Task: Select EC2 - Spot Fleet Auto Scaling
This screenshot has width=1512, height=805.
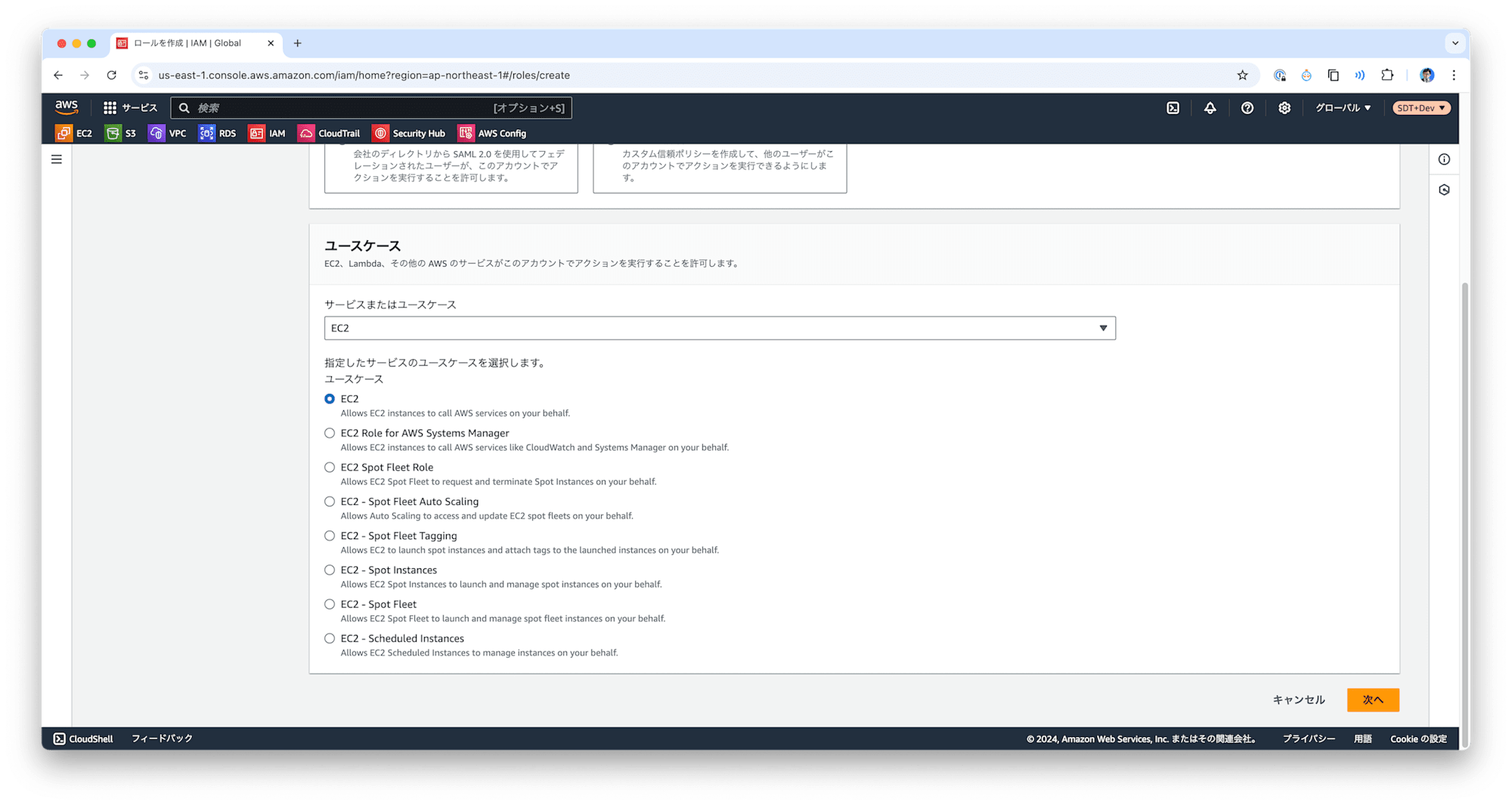Action: pyautogui.click(x=330, y=501)
